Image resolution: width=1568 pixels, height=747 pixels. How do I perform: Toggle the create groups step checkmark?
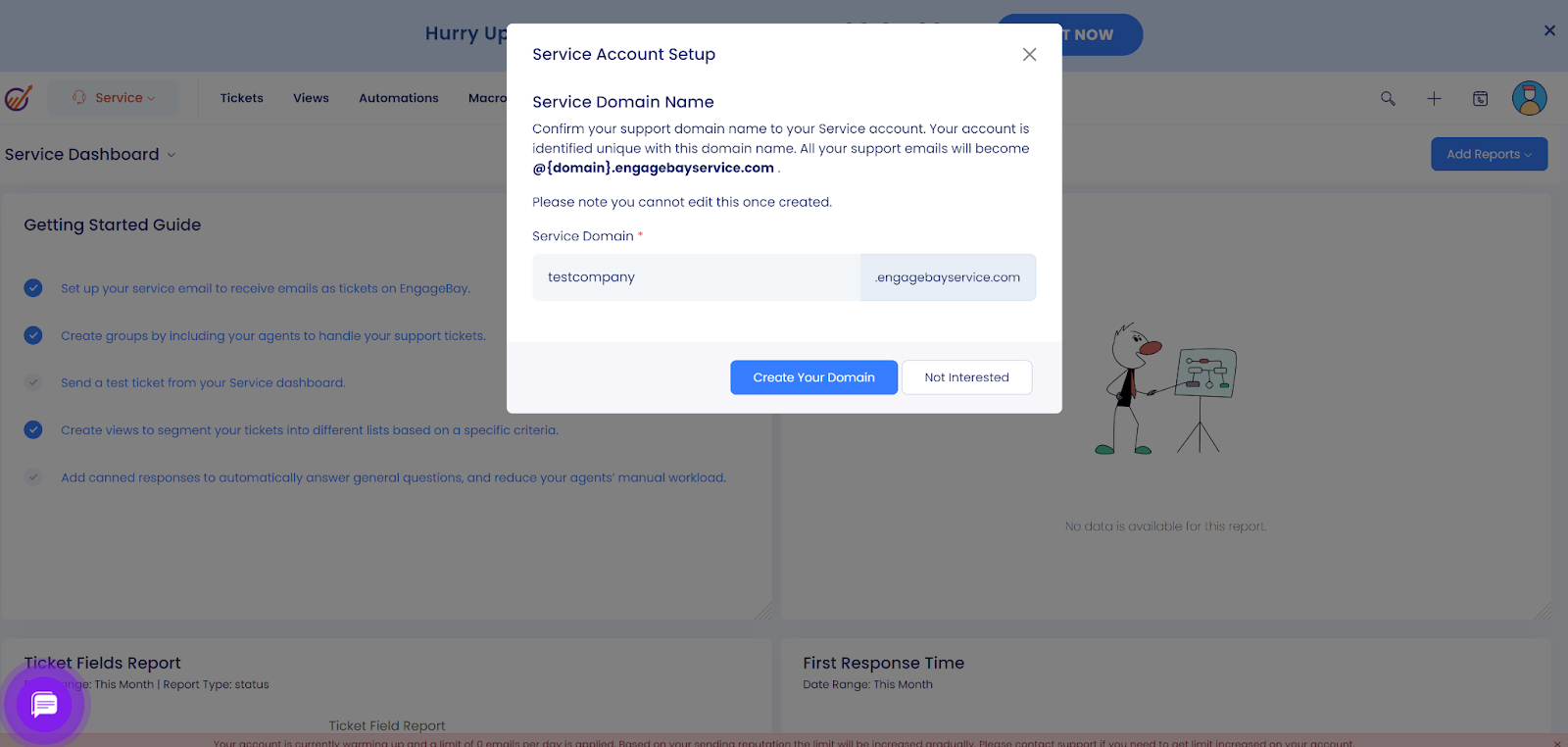click(x=33, y=335)
